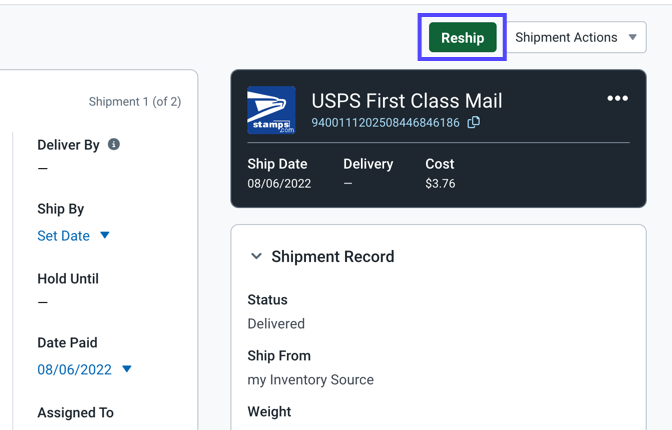This screenshot has width=672, height=430.
Task: Open the Date Paid 08/06/2022 picker
Action: tap(74, 370)
